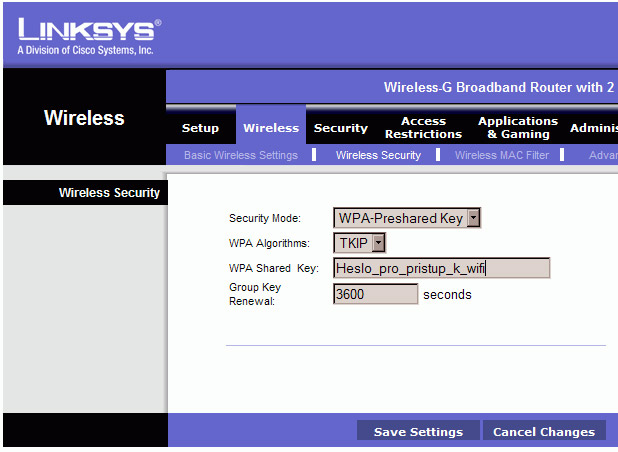Click the WPA Shared Key label

[x=274, y=268]
